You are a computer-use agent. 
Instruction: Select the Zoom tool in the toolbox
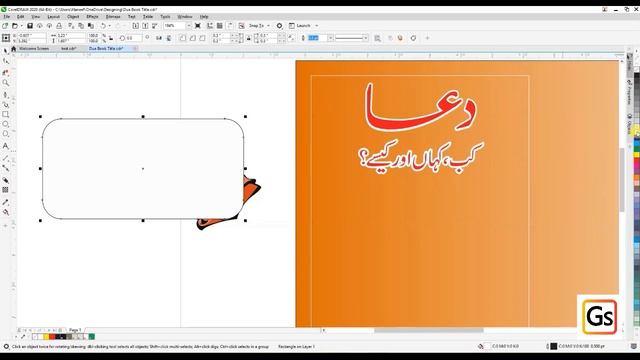coord(6,83)
